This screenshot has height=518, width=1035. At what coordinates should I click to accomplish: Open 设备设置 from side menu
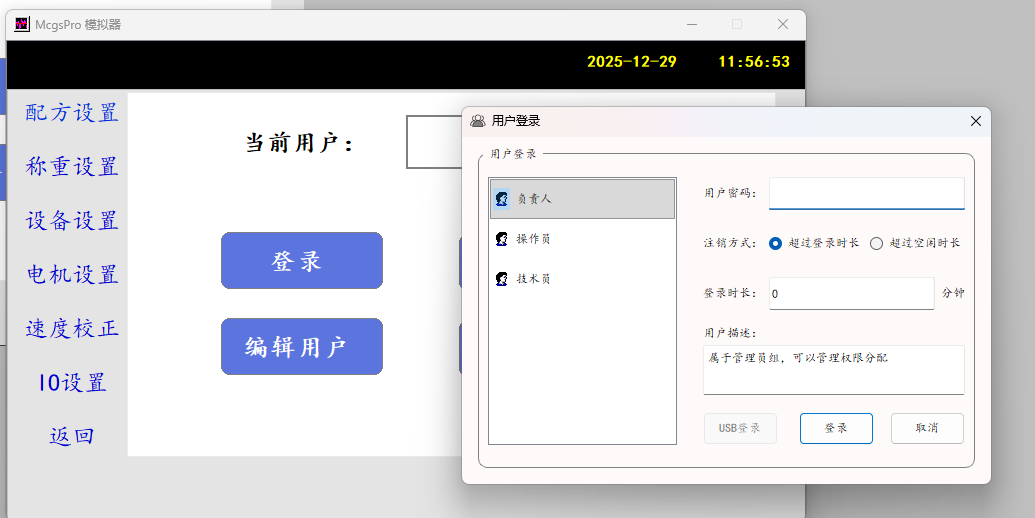[x=71, y=220]
